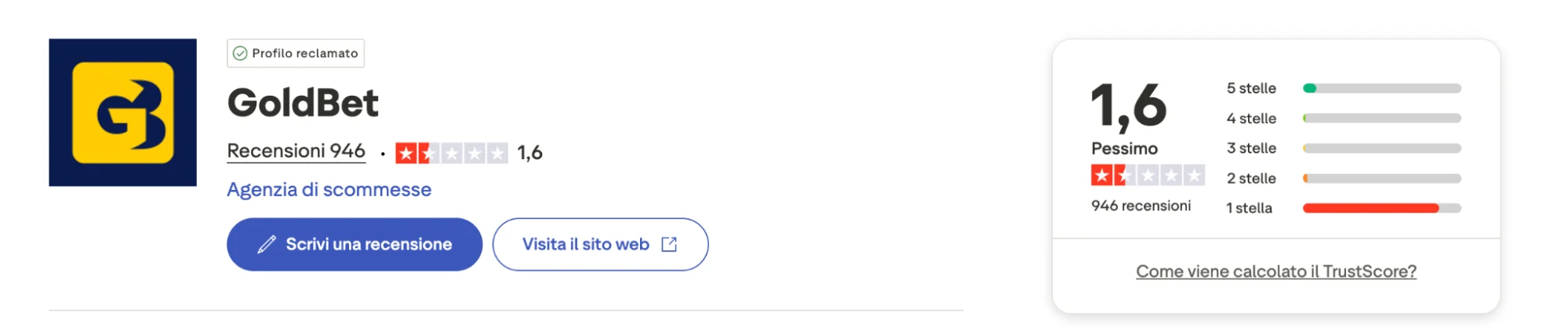Screen dimensions: 1568x328
Task: Click the green verified checkmark icon
Action: coord(240,53)
